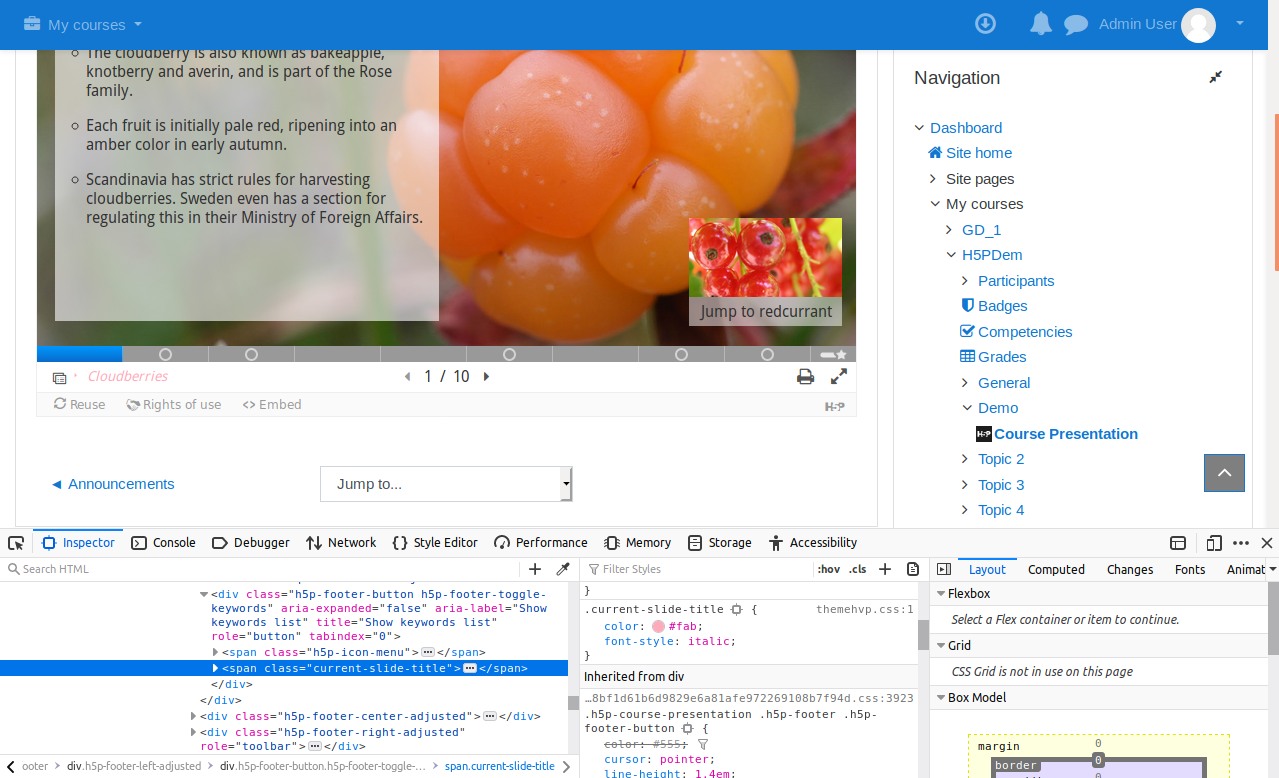
Task: Print the Cloudberries presentation
Action: pos(805,376)
